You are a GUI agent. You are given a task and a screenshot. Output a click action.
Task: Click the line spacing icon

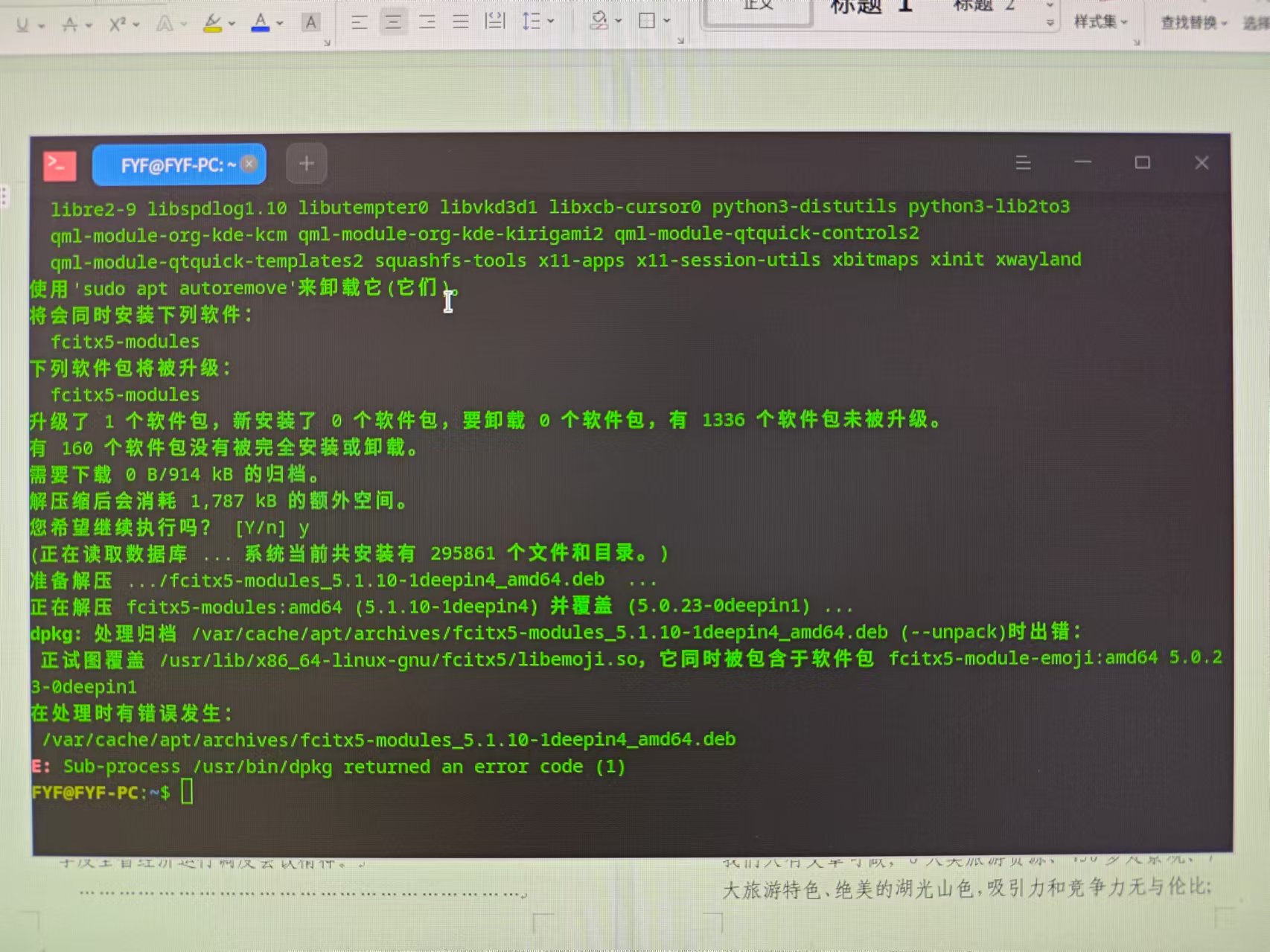[531, 21]
